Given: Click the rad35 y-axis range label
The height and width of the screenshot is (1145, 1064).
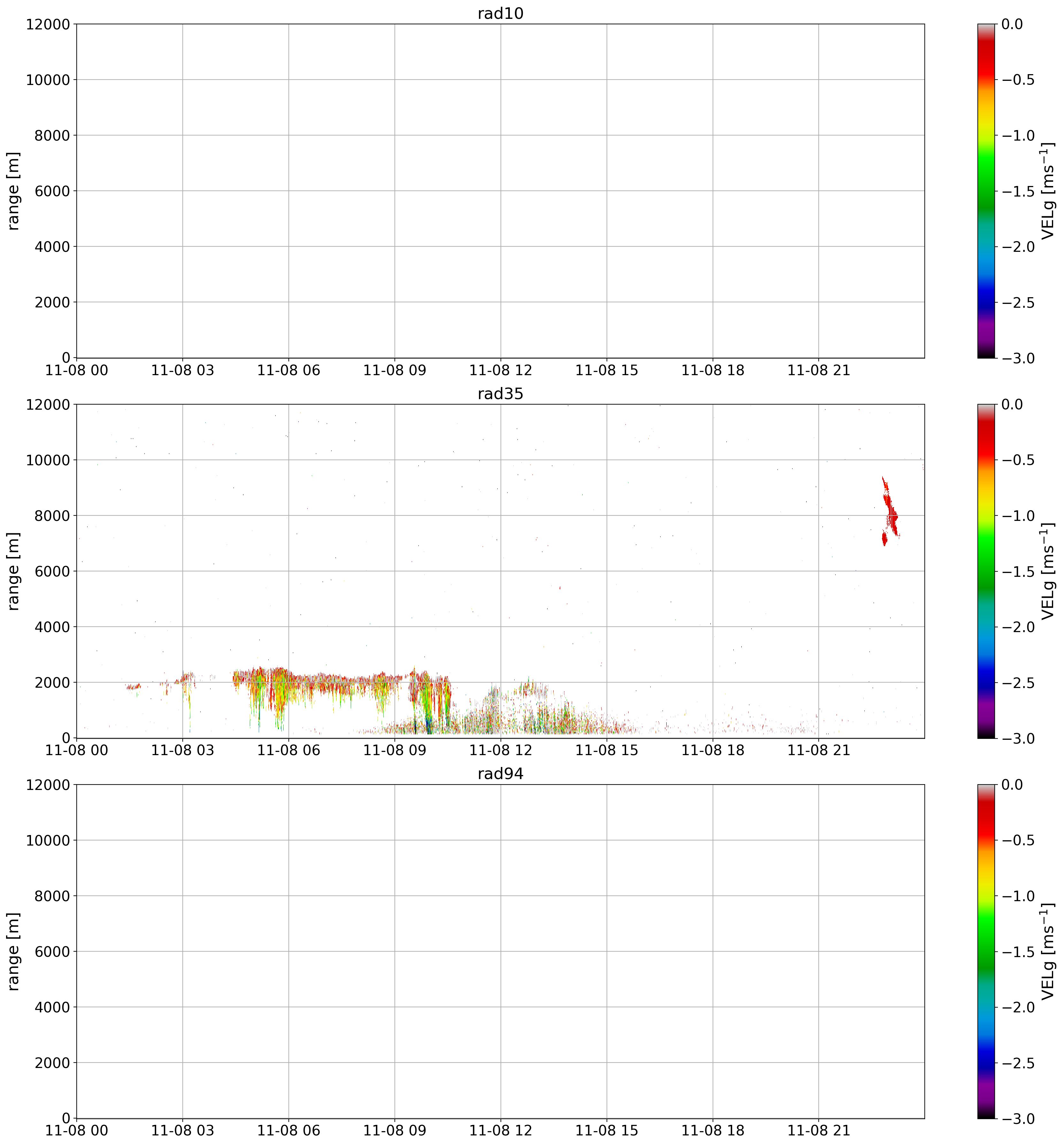Looking at the screenshot, I should click(14, 571).
